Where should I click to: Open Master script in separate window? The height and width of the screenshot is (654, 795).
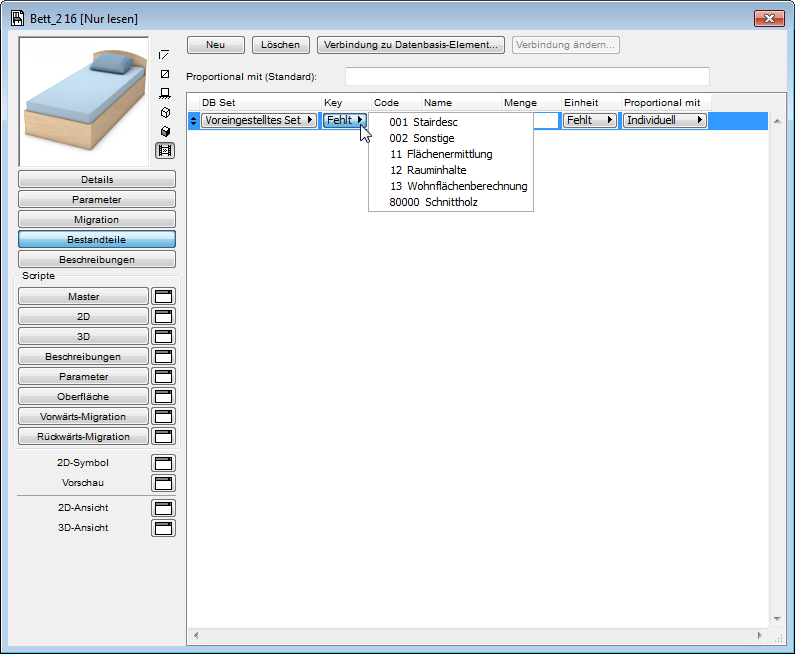coord(163,297)
